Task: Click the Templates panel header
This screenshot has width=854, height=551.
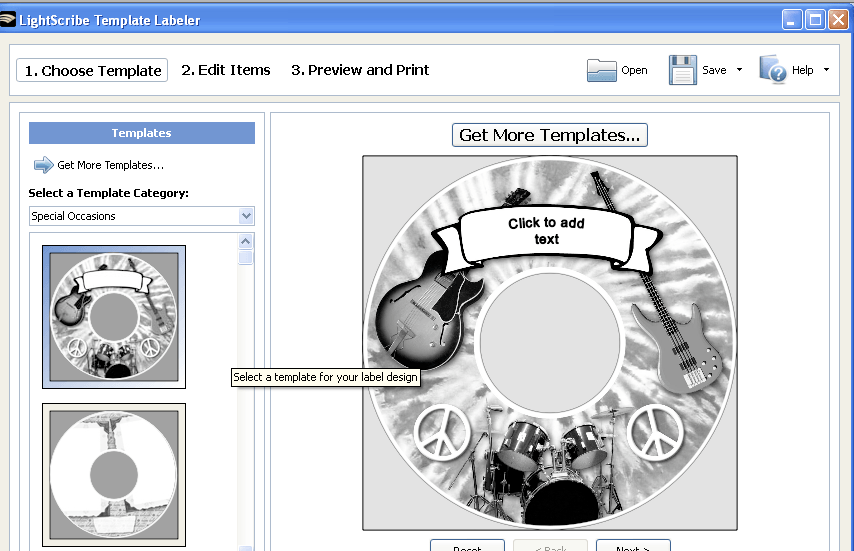Action: [x=142, y=133]
